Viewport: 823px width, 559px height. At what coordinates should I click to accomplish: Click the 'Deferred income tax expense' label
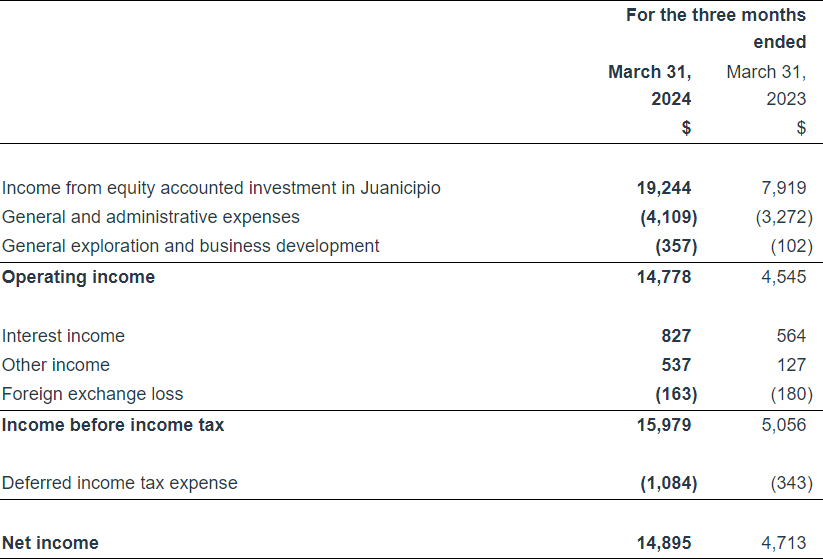coord(119,483)
